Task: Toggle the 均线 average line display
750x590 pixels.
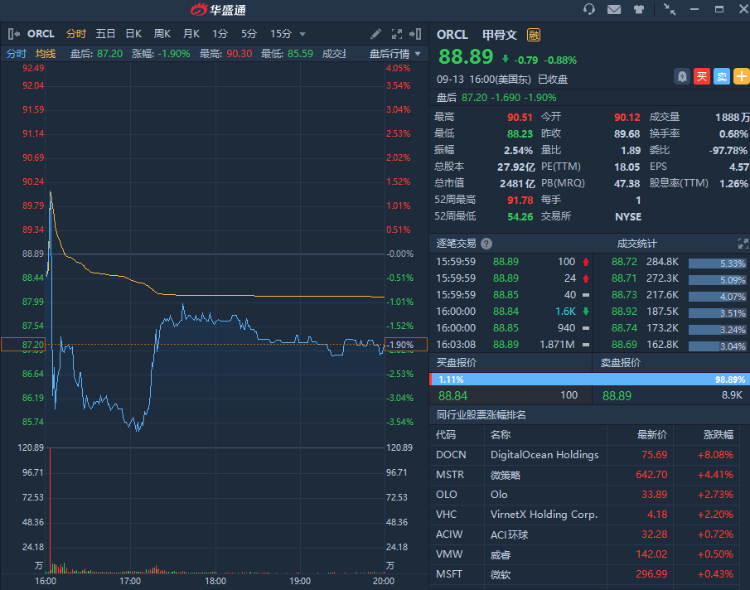Action: (x=45, y=53)
